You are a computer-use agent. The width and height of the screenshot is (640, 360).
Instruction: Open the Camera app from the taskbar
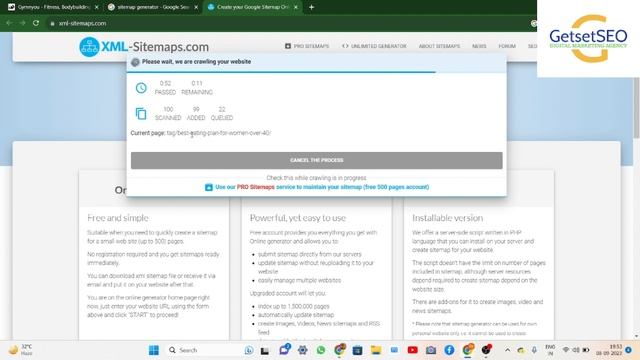pos(431,350)
